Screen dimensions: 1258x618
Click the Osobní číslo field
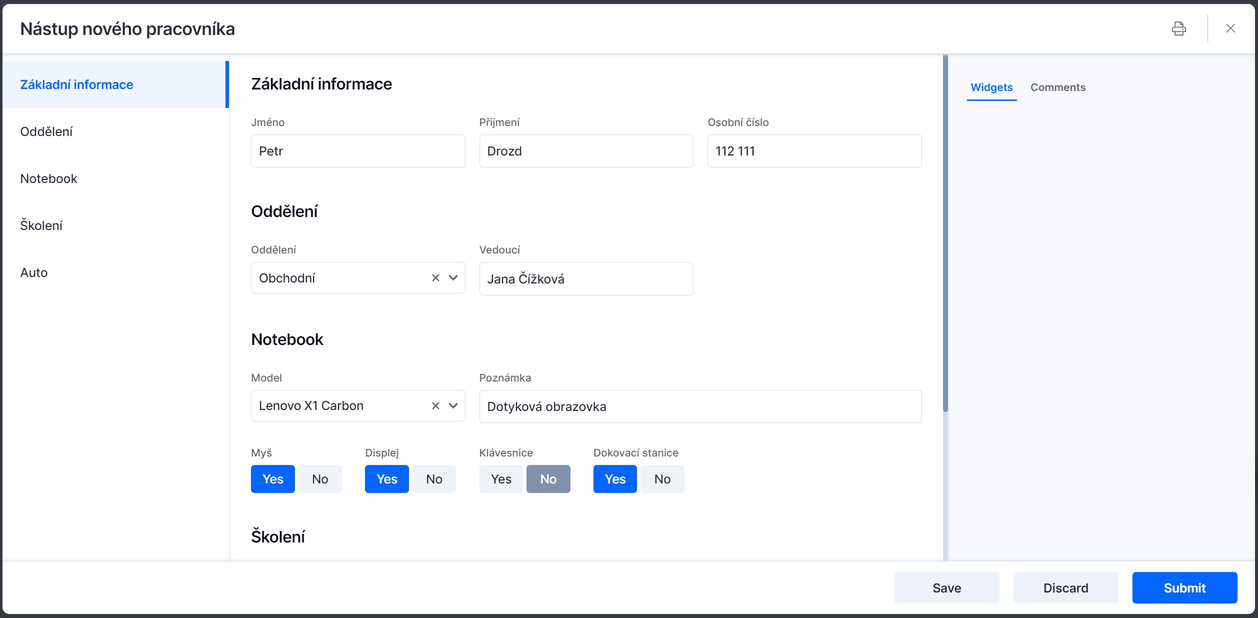coord(815,151)
